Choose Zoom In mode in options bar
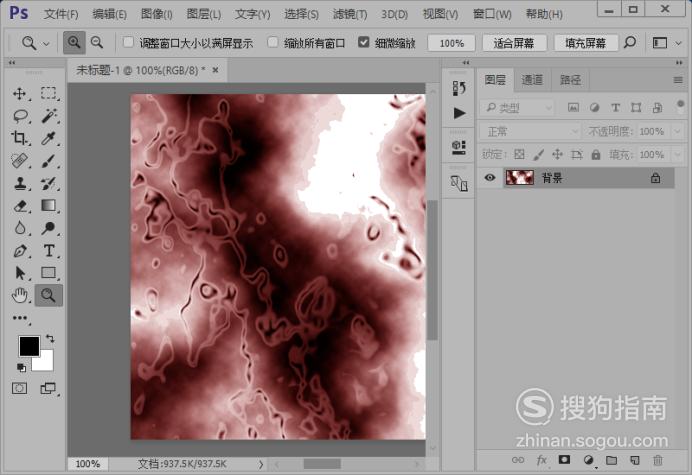 click(74, 43)
